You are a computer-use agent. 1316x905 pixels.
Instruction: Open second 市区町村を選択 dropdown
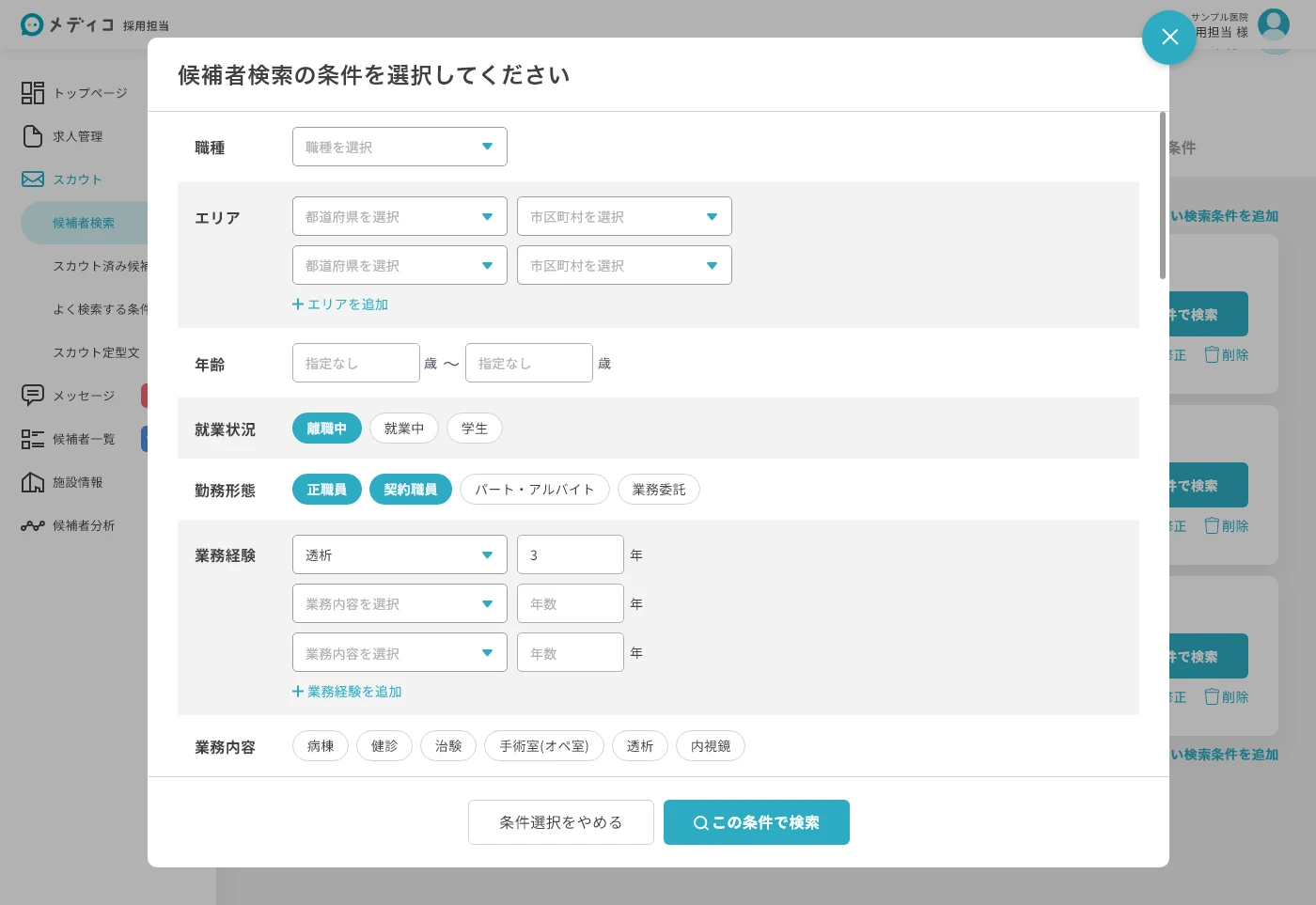pyautogui.click(x=624, y=265)
